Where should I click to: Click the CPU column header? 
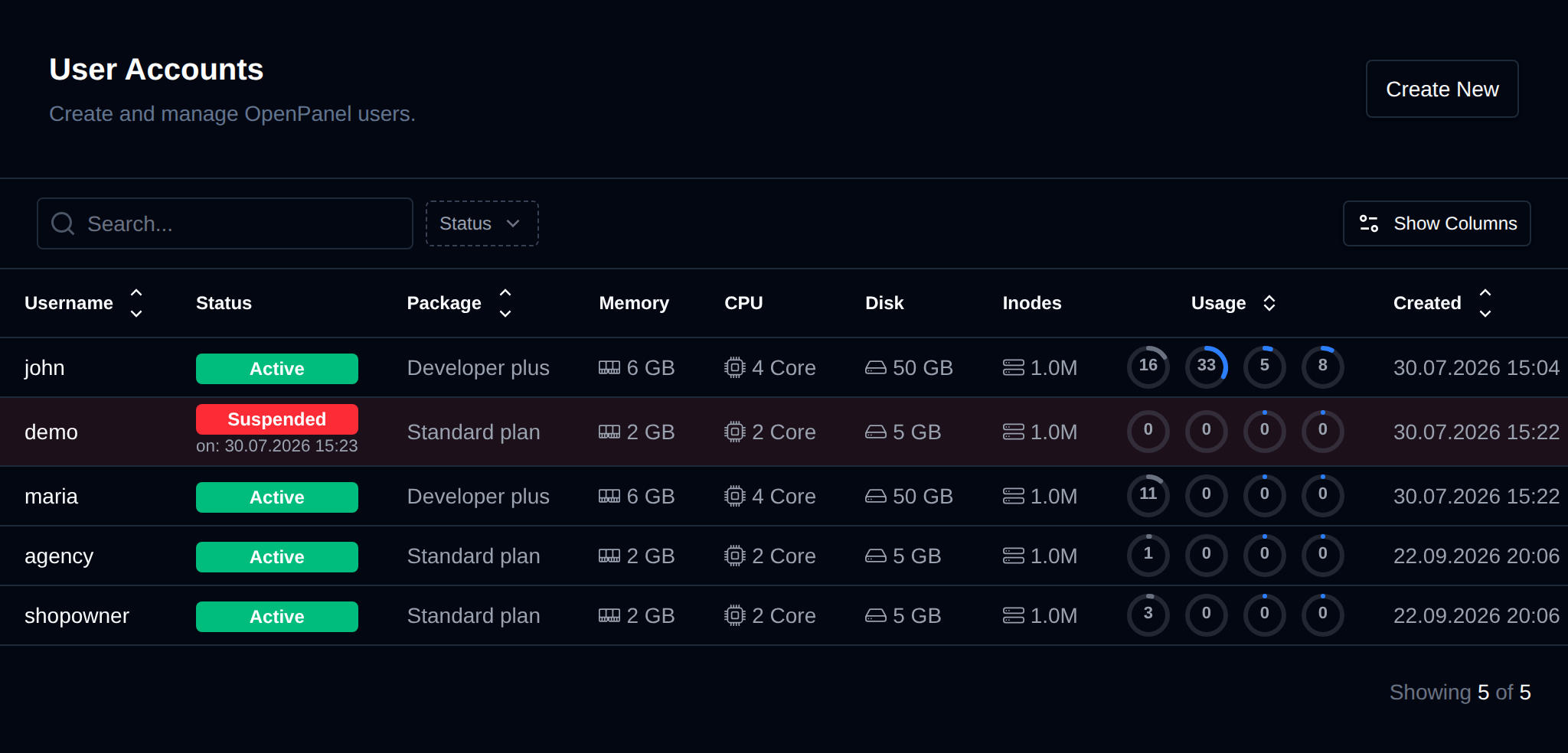pos(743,303)
